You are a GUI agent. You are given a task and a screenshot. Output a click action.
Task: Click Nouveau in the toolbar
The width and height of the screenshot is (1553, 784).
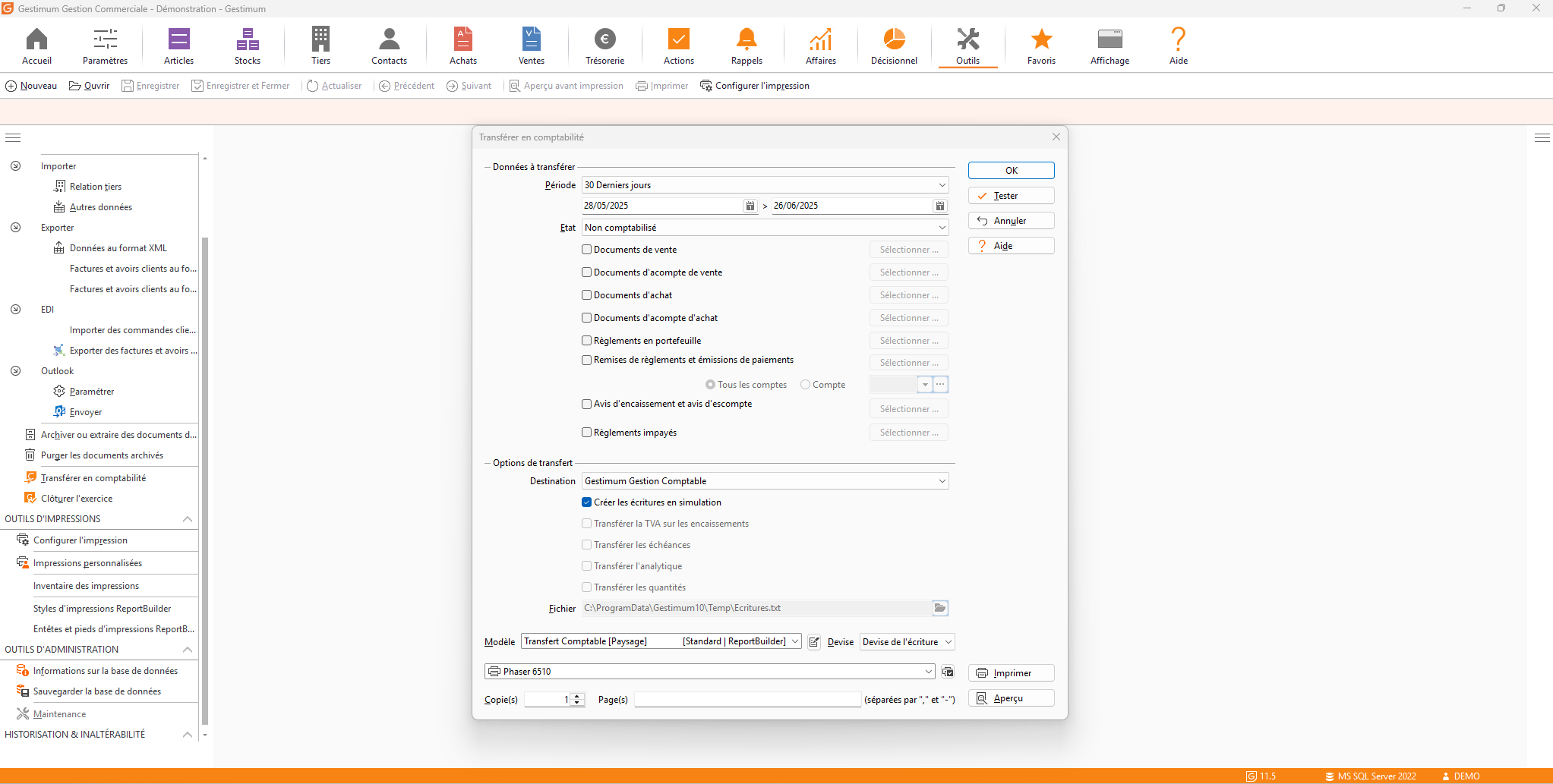[31, 86]
